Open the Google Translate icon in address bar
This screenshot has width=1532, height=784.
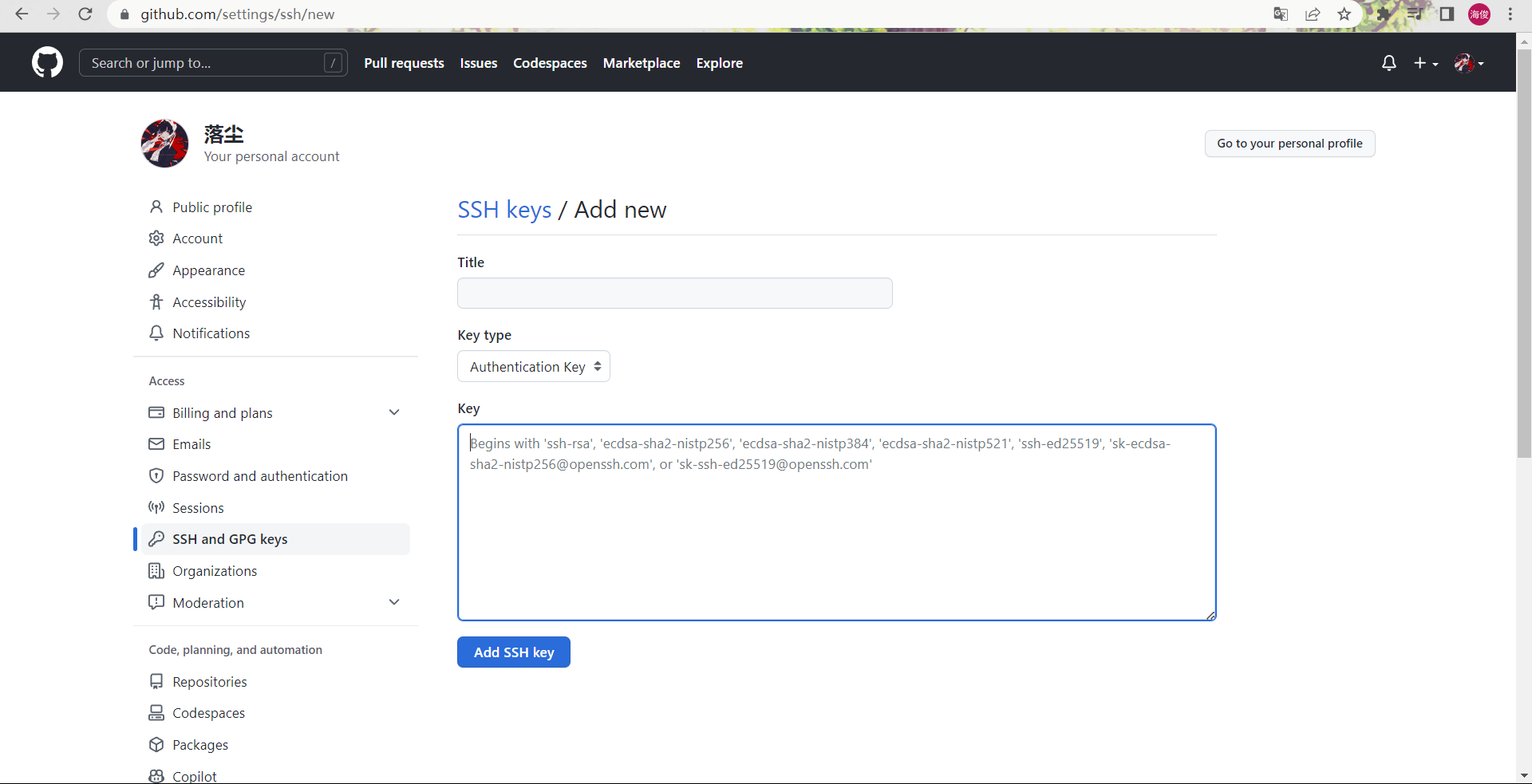pyautogui.click(x=1281, y=14)
